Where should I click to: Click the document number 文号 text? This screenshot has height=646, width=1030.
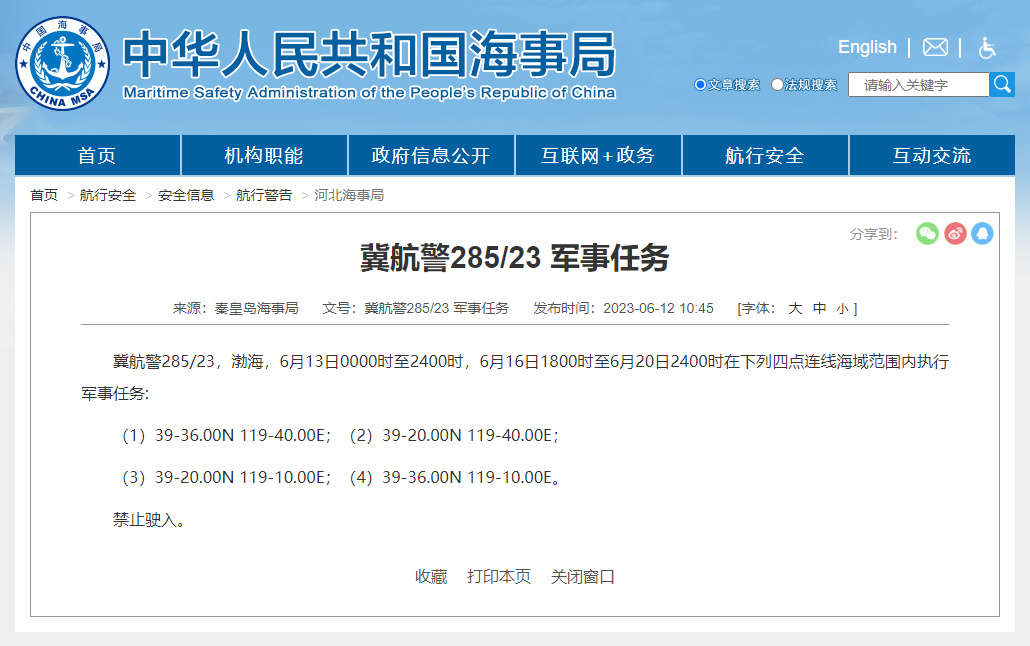(x=415, y=308)
